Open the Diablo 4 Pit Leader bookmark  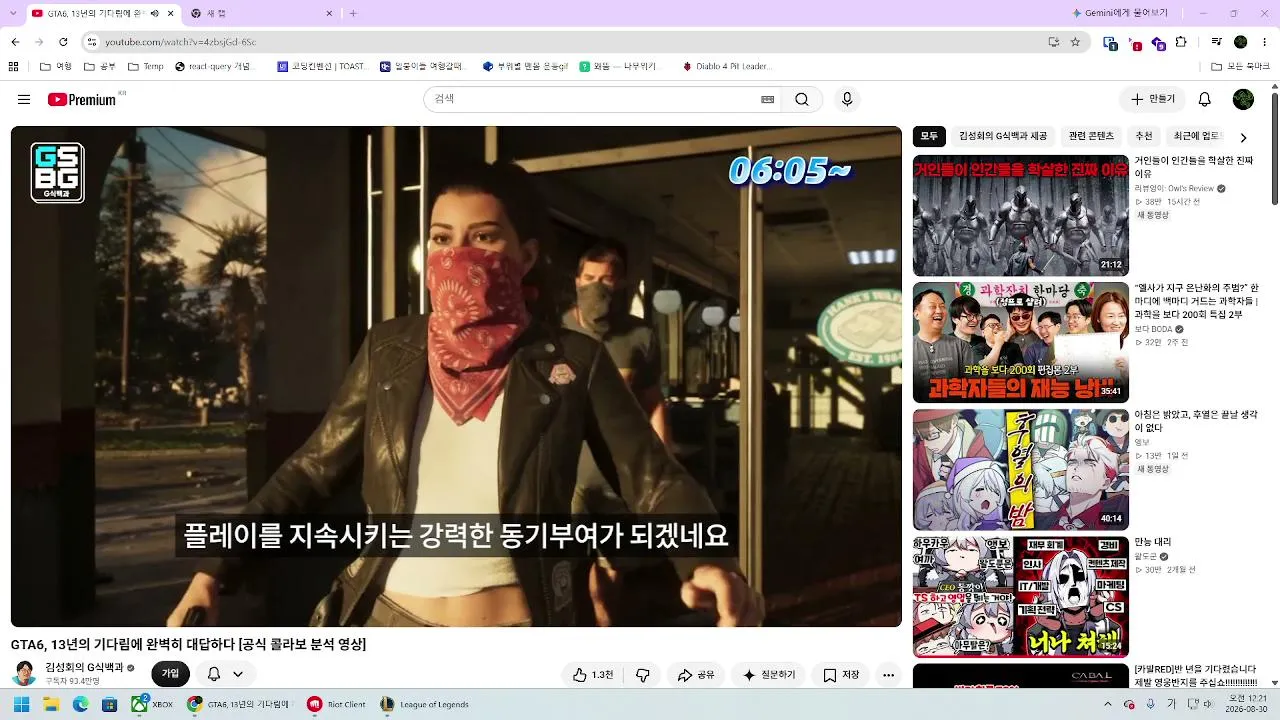tap(727, 67)
